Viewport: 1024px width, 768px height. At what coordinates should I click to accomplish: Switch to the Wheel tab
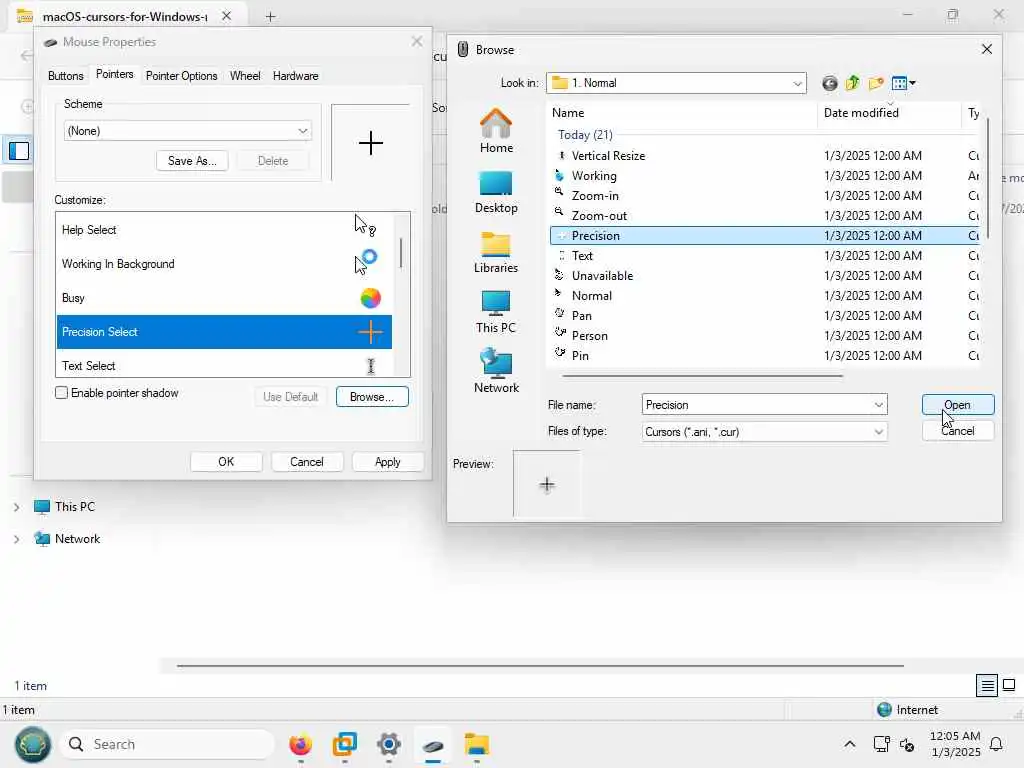[x=245, y=76]
